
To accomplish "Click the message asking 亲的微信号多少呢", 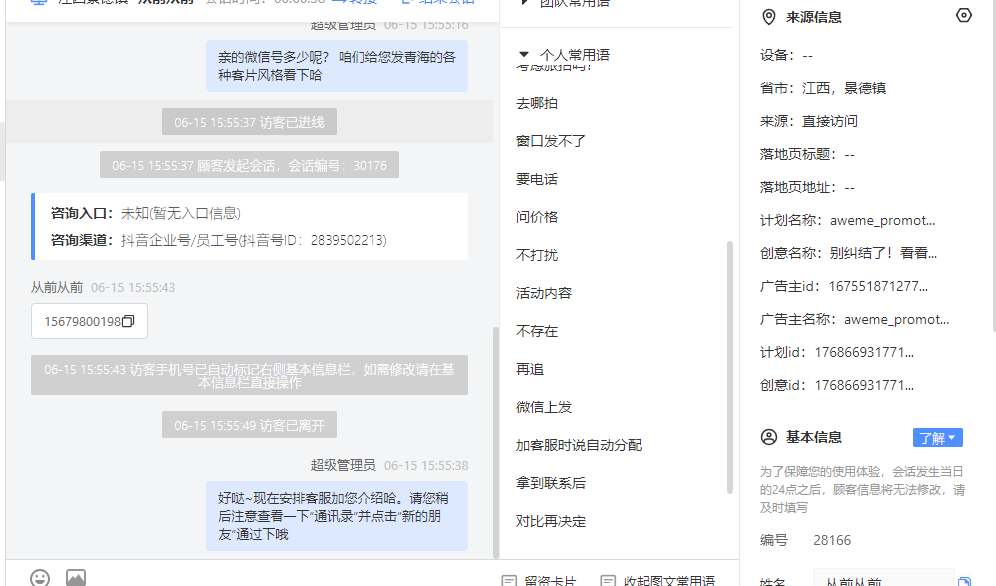I will (337, 66).
